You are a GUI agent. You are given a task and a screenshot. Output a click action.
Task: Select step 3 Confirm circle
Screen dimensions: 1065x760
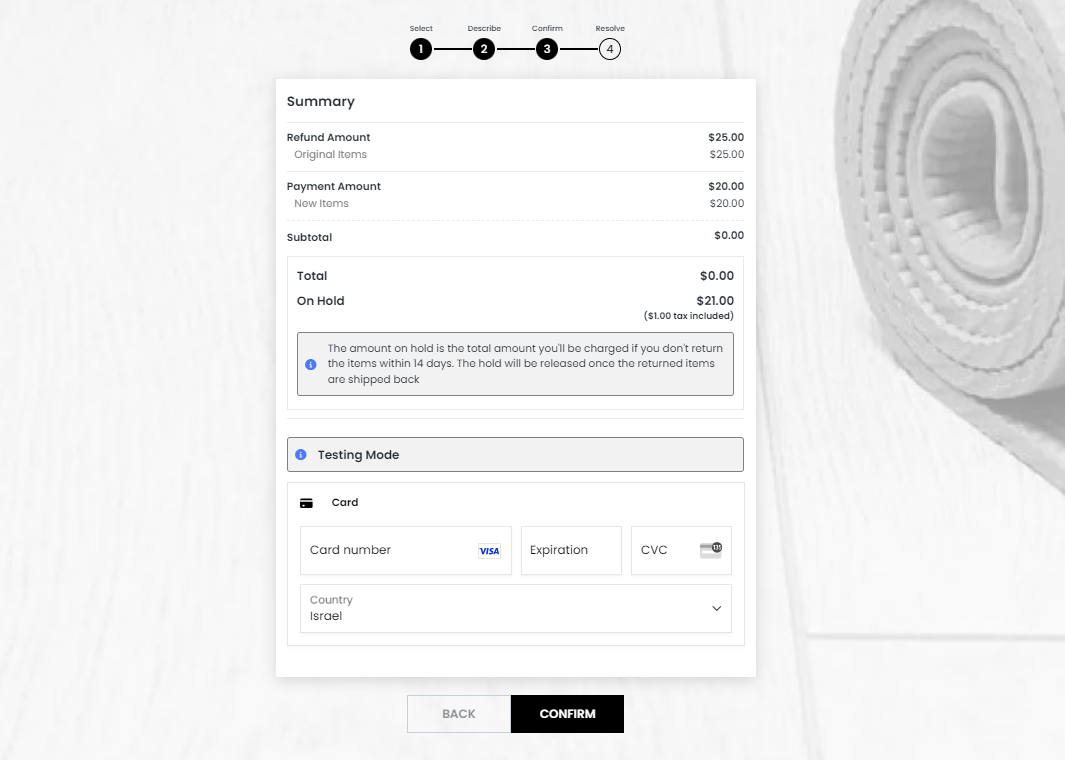coord(547,48)
